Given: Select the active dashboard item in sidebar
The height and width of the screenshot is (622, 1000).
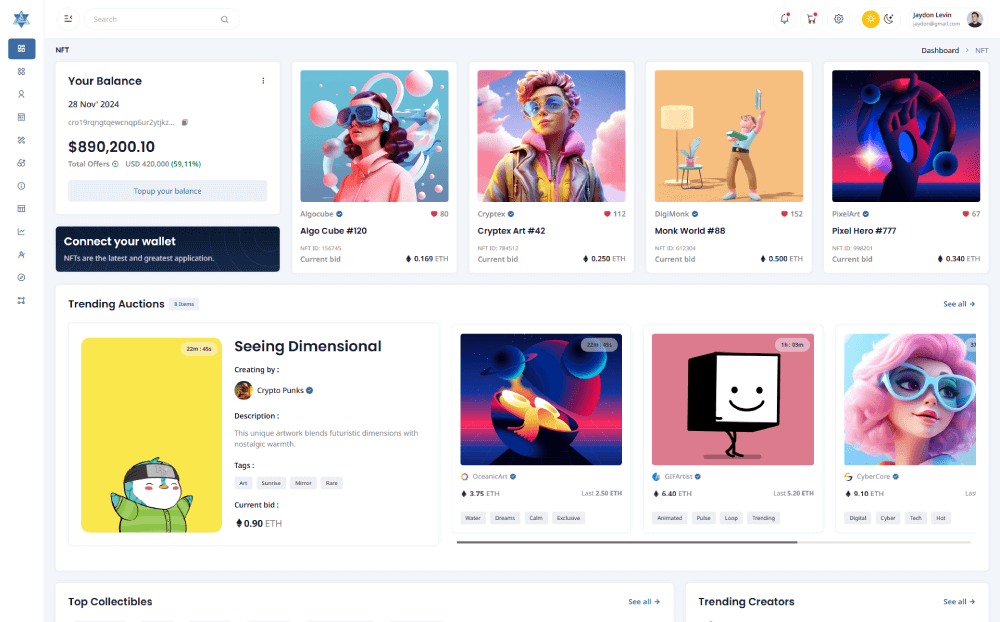Looking at the screenshot, I should 21,48.
